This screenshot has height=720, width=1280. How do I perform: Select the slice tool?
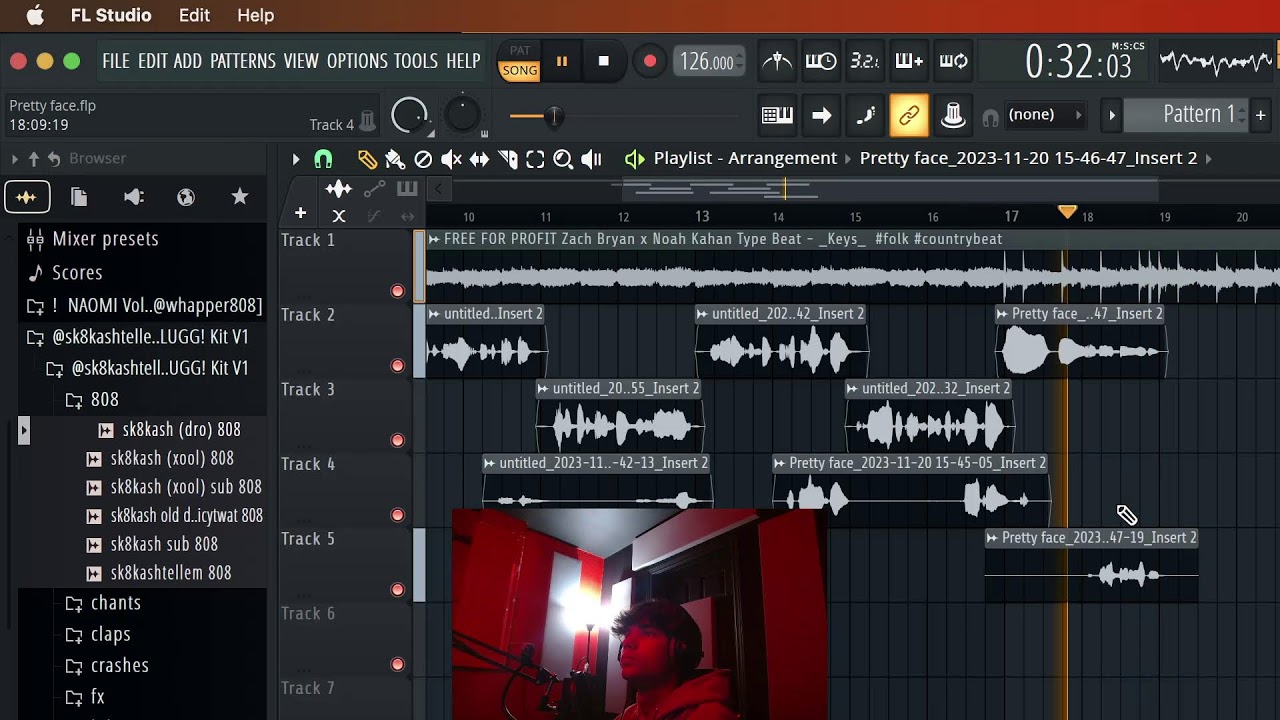[x=508, y=159]
